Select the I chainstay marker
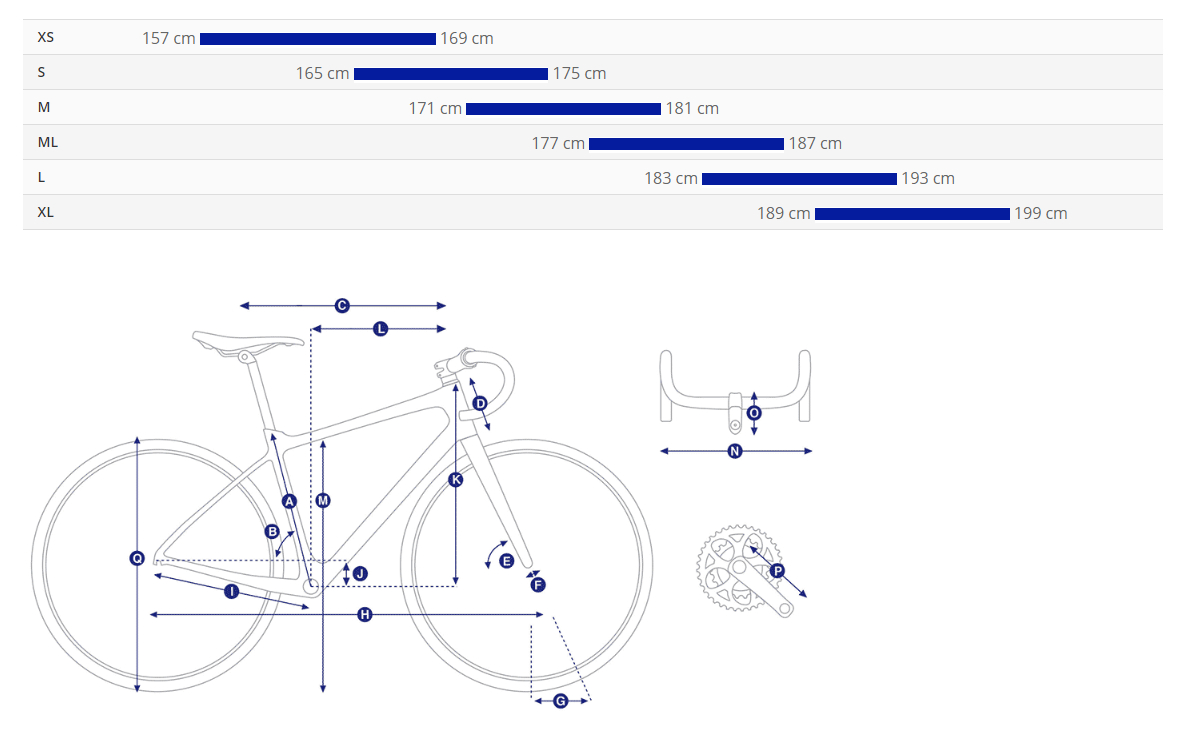The width and height of the screenshot is (1192, 742). point(232,591)
